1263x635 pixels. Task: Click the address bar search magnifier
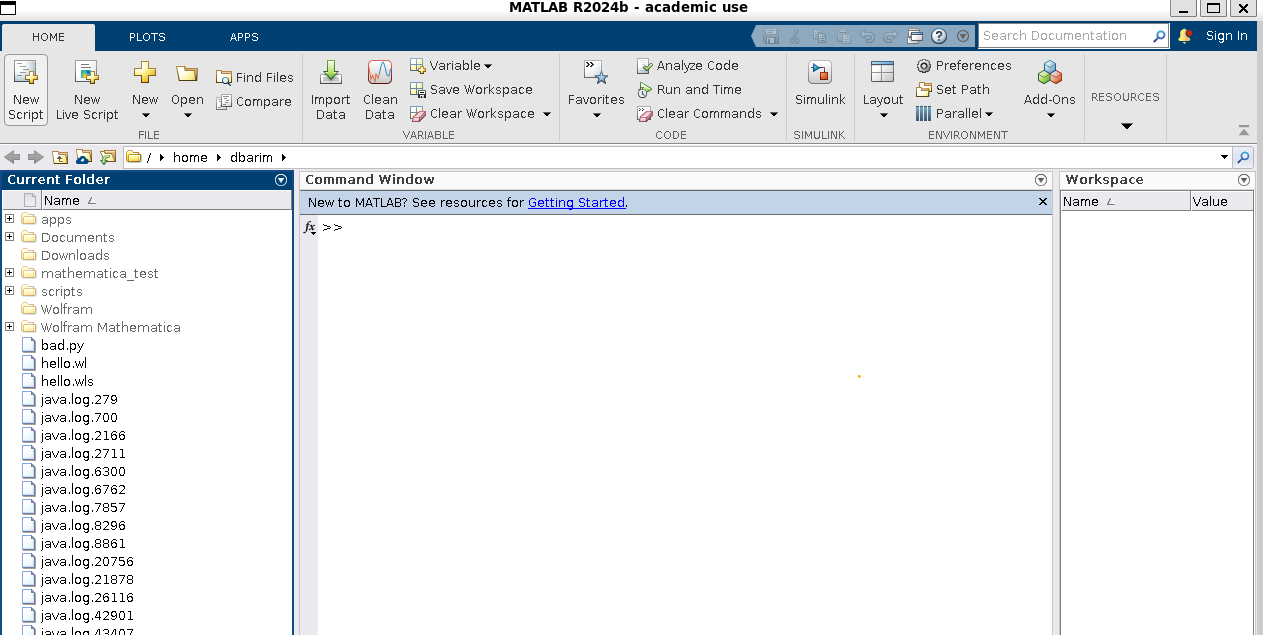click(1243, 157)
